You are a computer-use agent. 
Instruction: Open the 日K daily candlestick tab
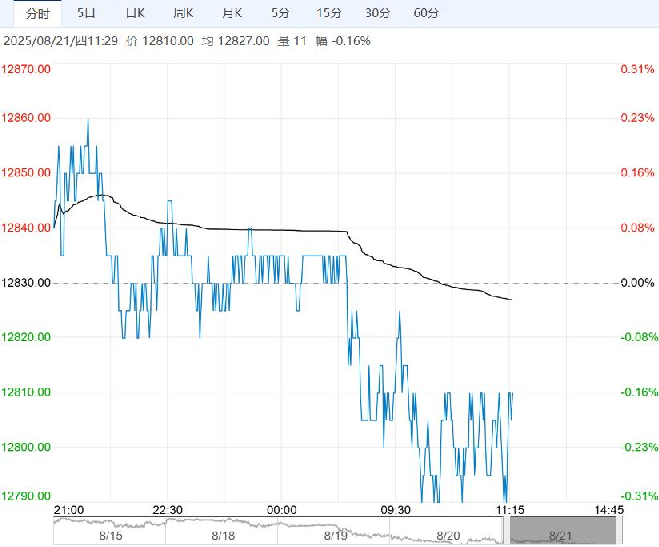pyautogui.click(x=135, y=13)
